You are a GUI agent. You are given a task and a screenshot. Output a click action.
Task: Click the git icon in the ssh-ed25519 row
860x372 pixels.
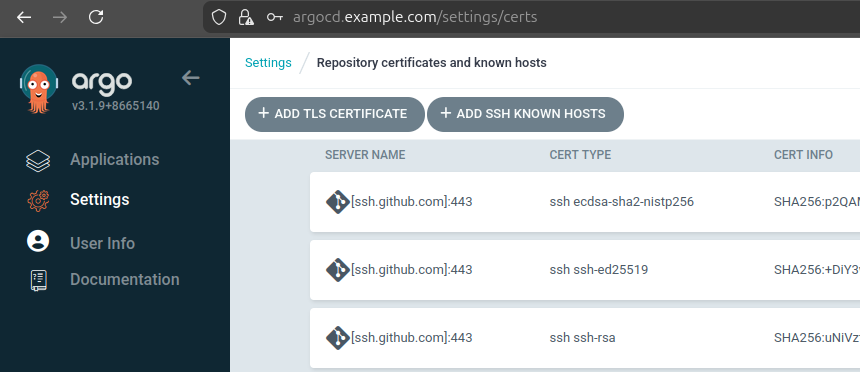point(338,270)
